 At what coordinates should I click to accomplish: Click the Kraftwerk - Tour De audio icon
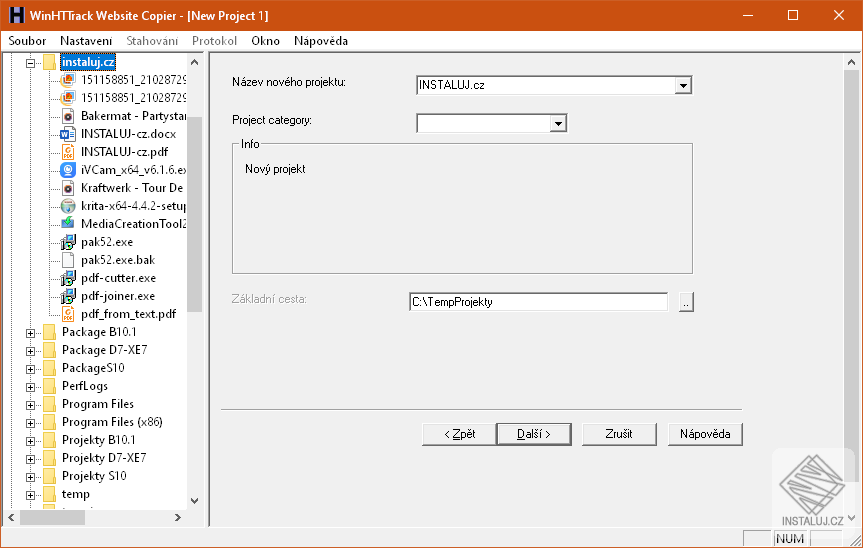point(68,188)
